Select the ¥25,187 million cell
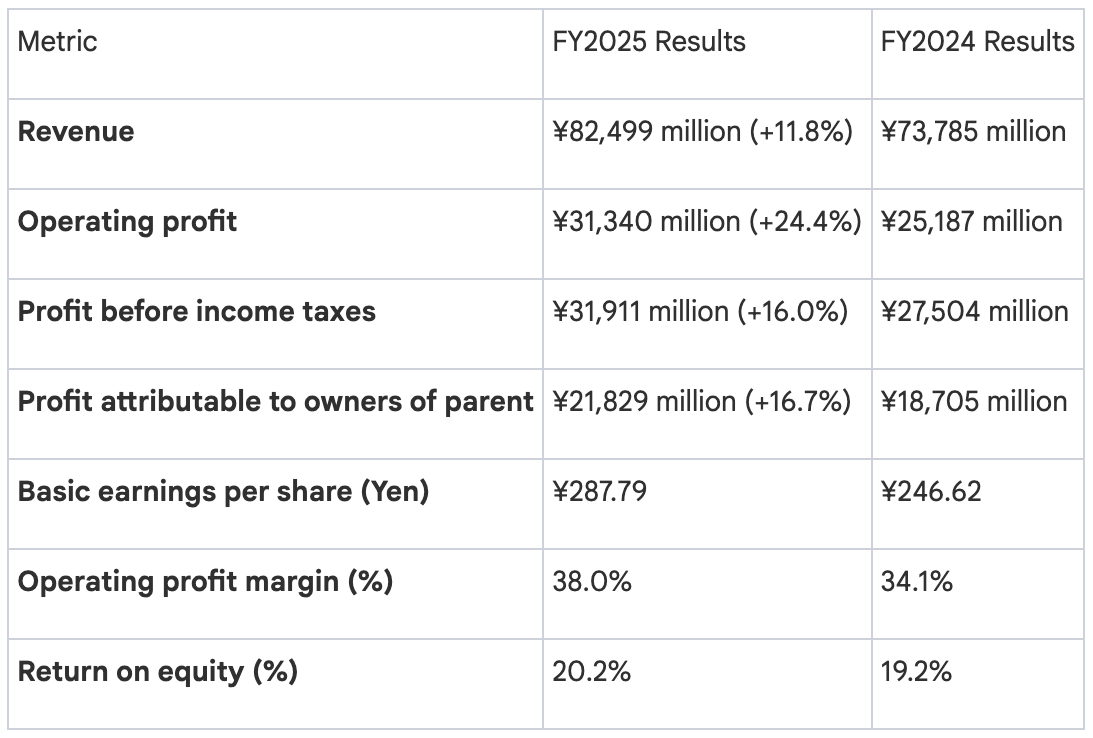This screenshot has width=1093, height=738. (x=971, y=221)
